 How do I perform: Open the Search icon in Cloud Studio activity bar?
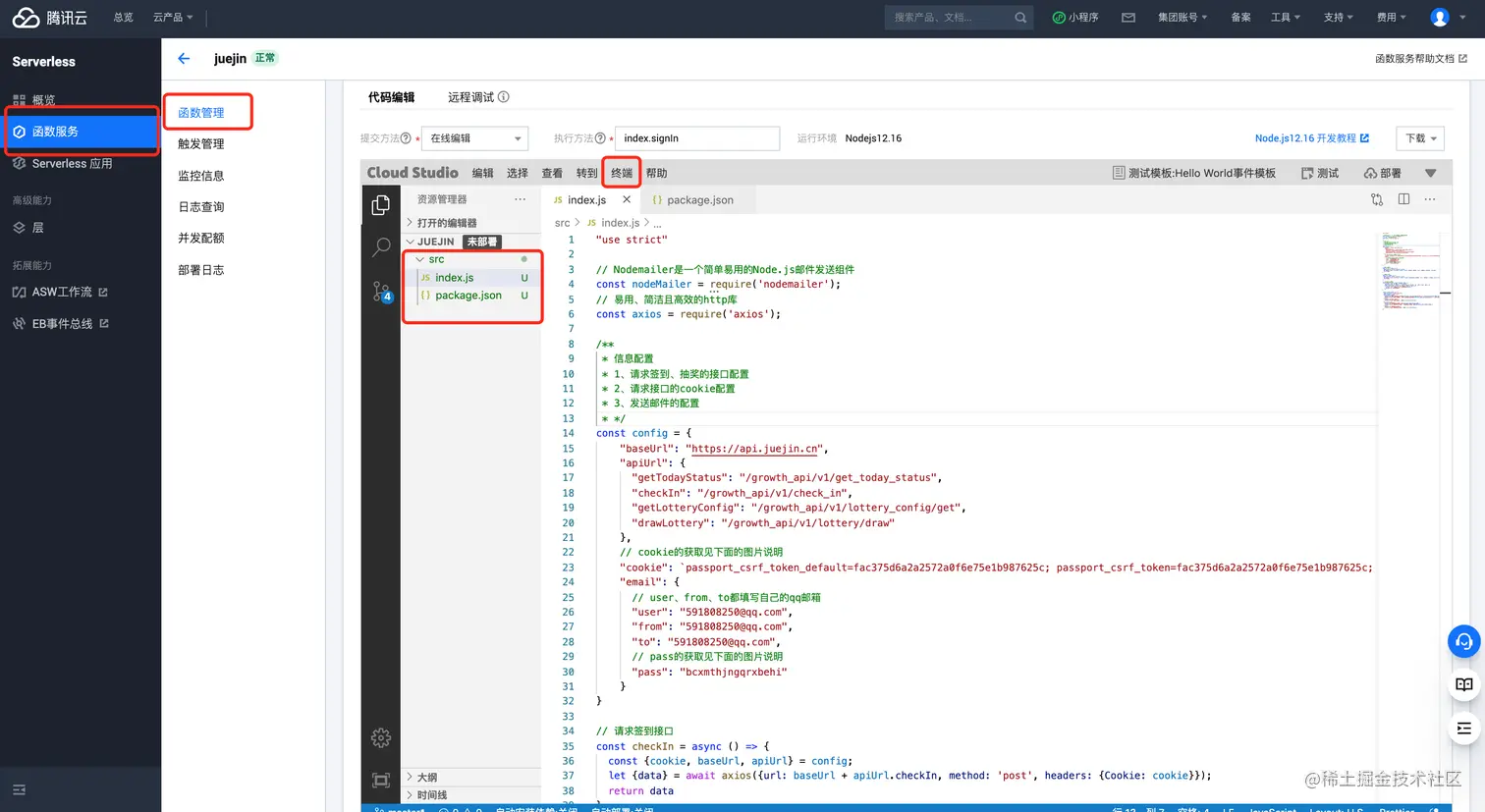381,246
